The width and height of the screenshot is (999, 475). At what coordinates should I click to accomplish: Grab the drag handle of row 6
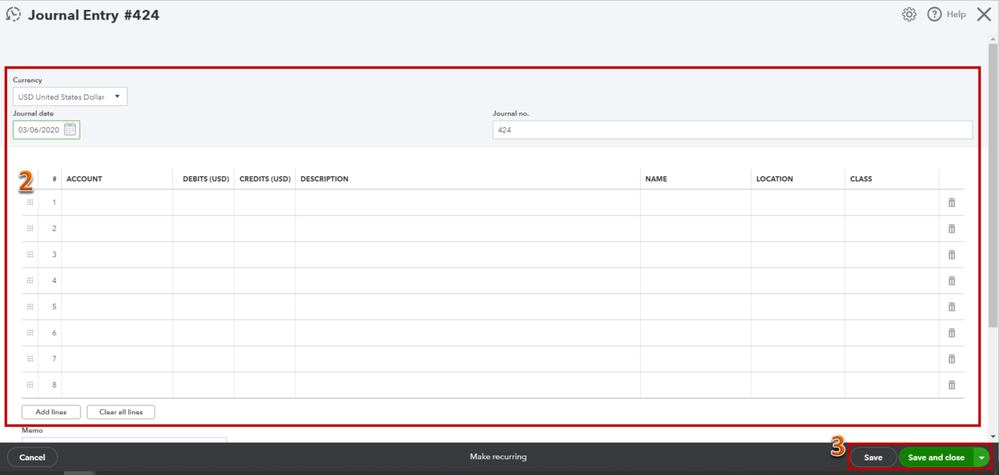[30, 333]
